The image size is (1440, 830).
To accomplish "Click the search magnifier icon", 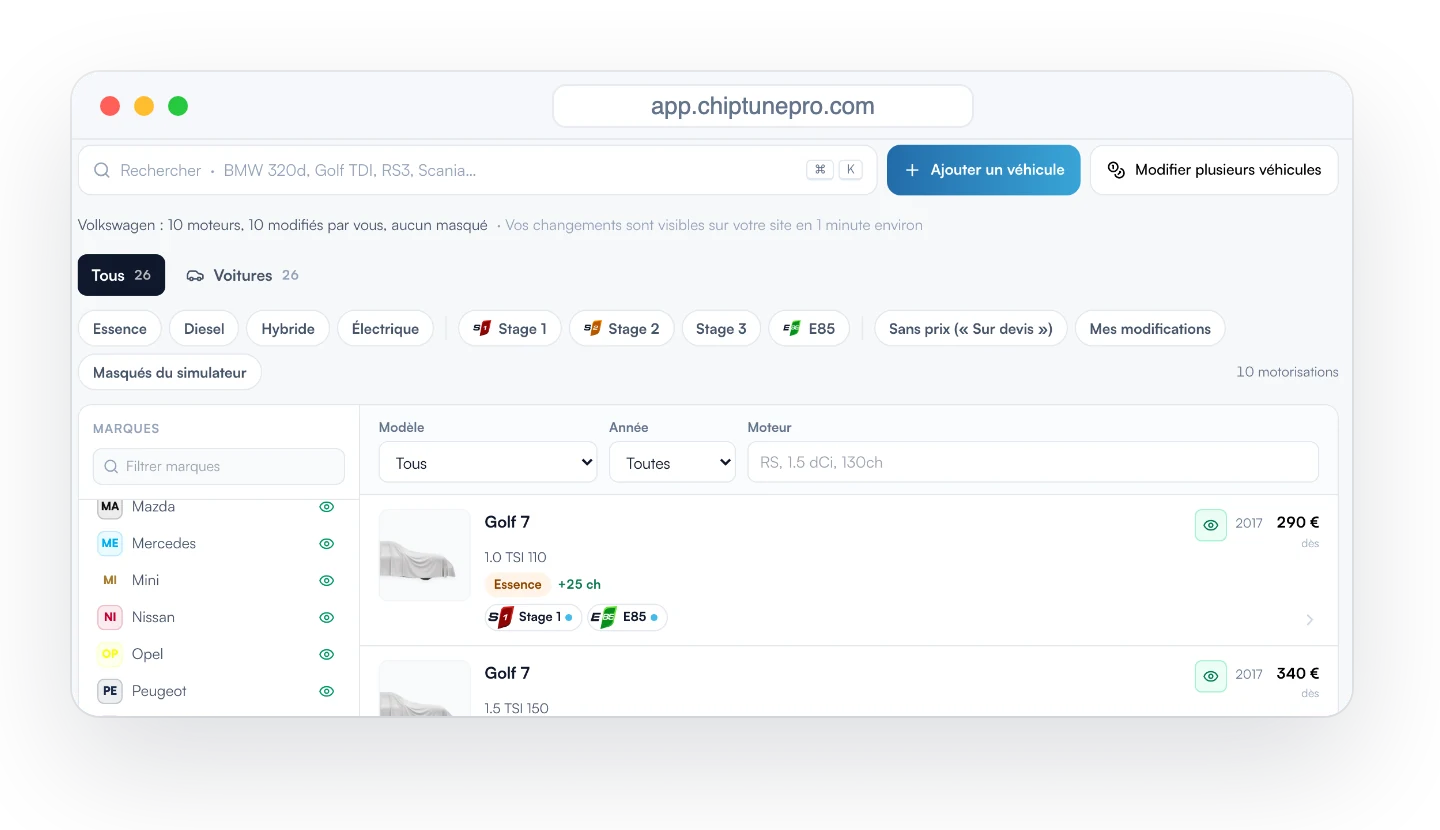I will point(102,170).
